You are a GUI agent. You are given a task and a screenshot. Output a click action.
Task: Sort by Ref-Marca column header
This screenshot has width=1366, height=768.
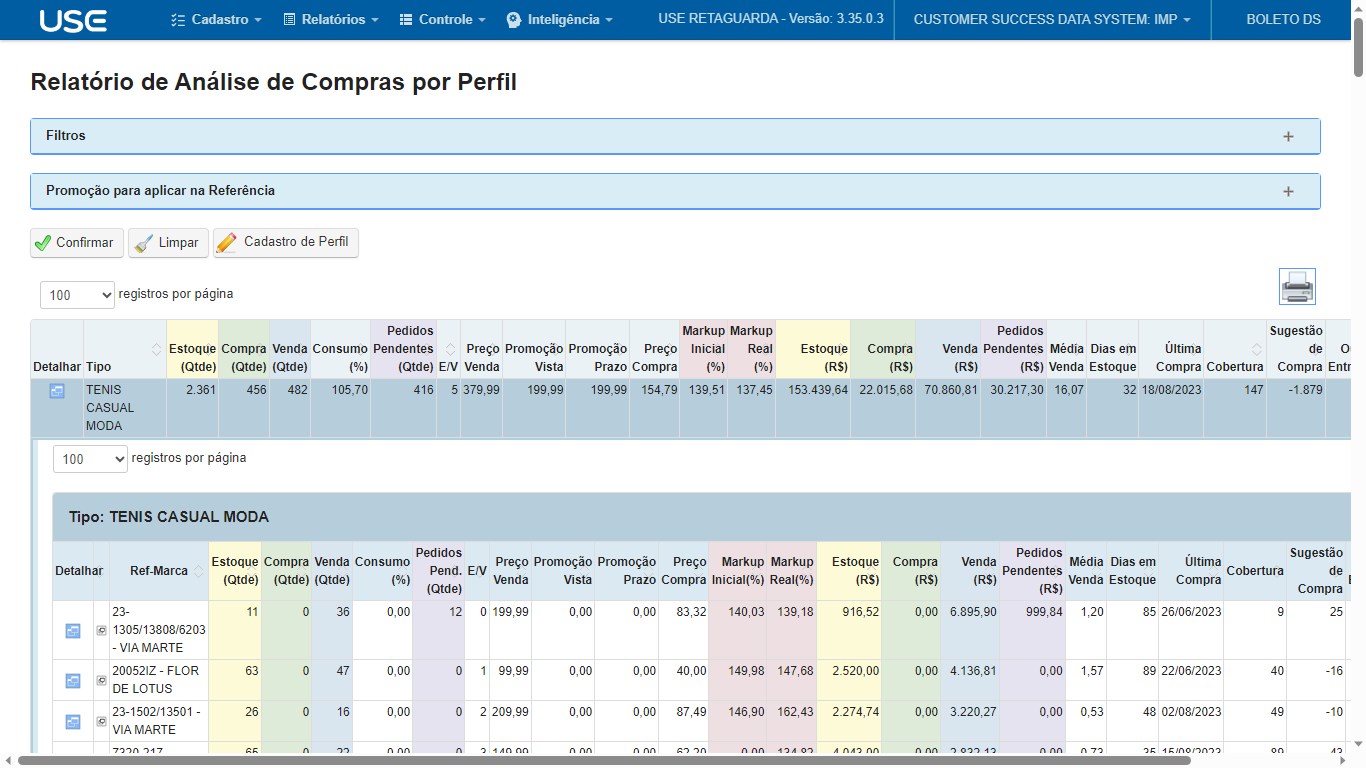point(160,571)
